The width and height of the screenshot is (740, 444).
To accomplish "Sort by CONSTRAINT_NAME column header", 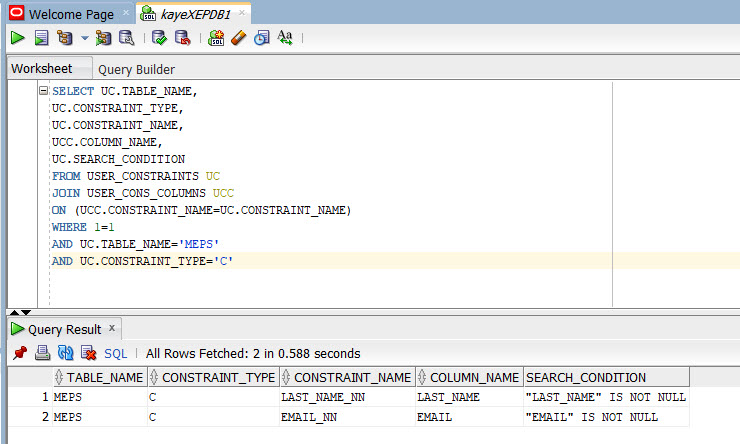I will tap(347, 377).
